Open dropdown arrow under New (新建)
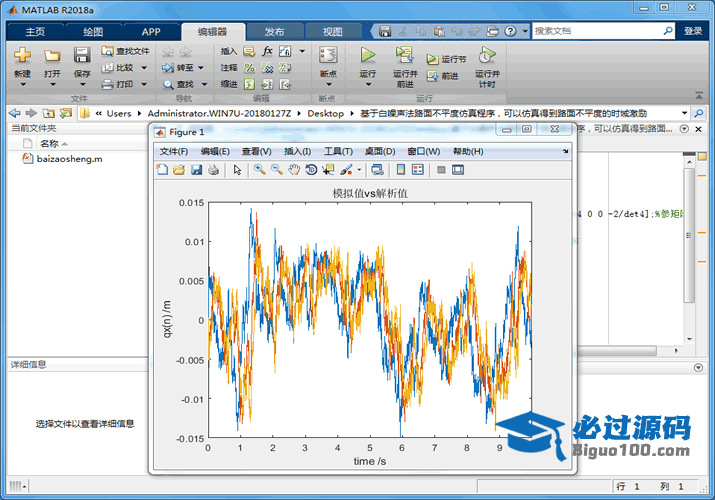The height and width of the screenshot is (500, 715). click(22, 85)
